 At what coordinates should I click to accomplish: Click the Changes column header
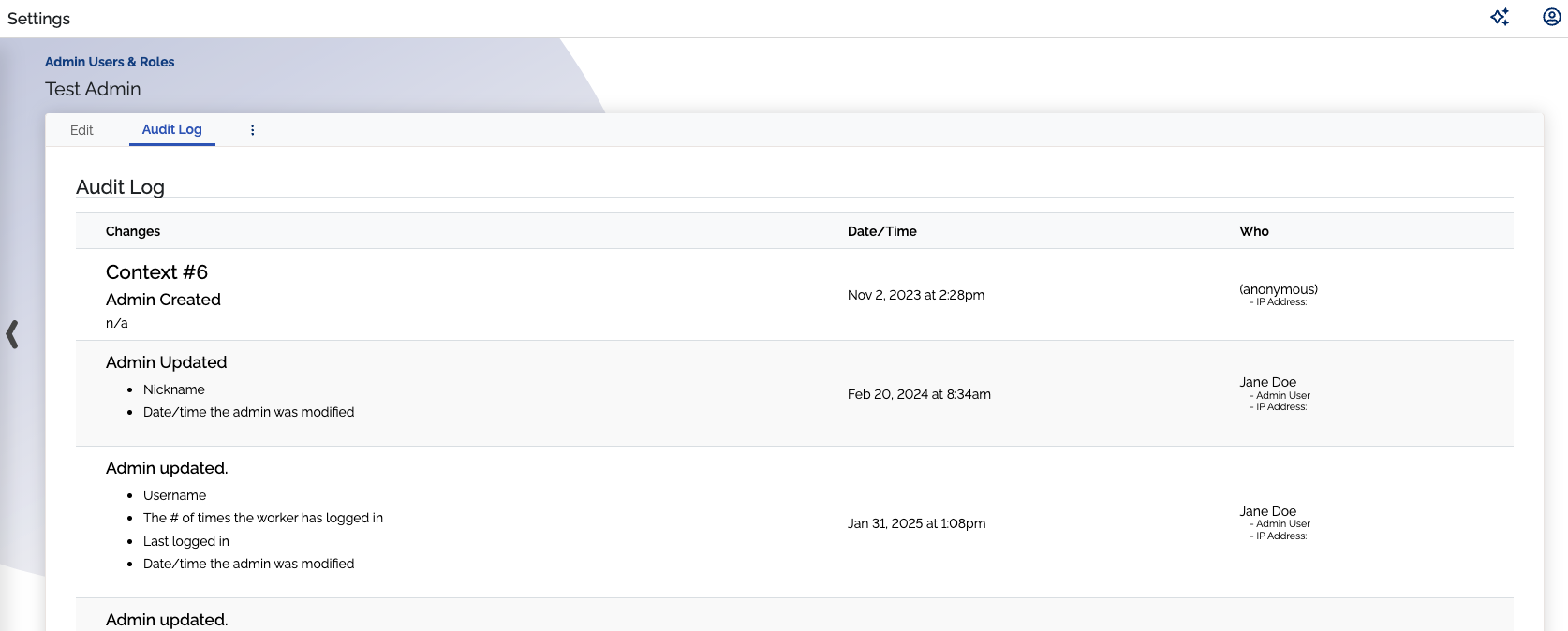tap(133, 231)
